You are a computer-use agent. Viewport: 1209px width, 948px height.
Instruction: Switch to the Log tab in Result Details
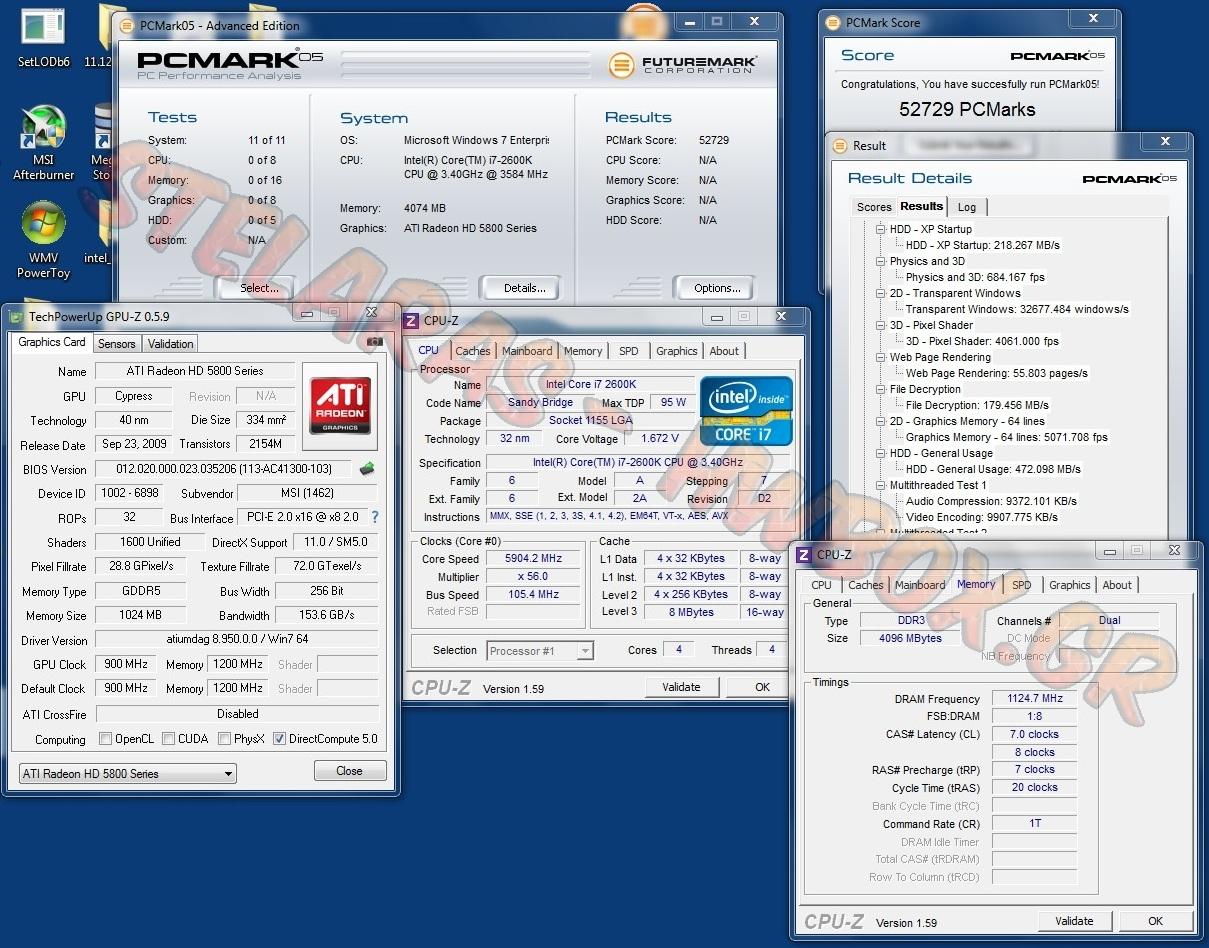pos(966,207)
